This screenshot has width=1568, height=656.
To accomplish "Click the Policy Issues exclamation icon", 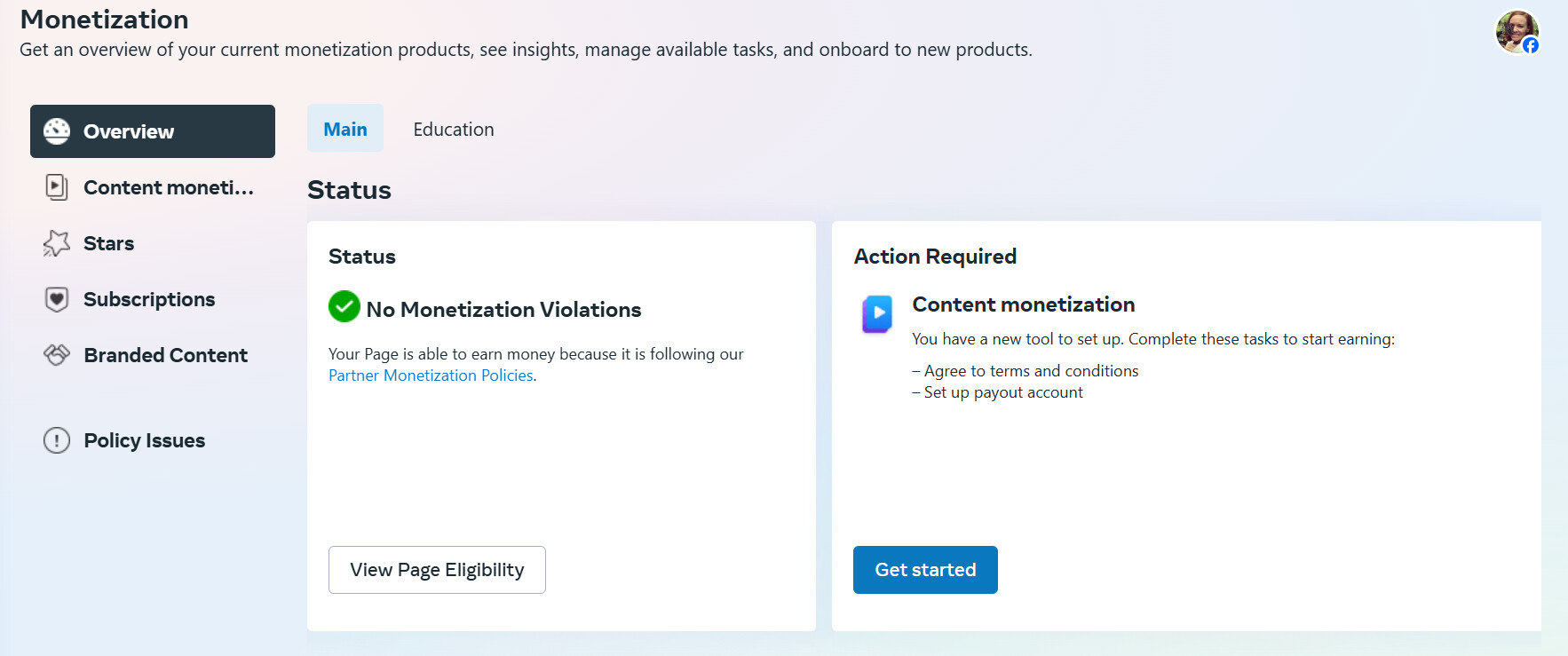I will 57,440.
